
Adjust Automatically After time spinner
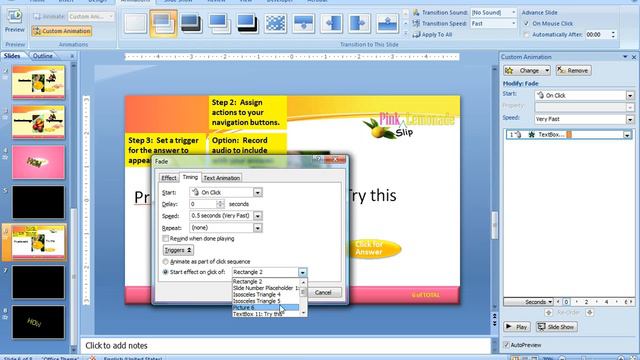click(x=613, y=35)
